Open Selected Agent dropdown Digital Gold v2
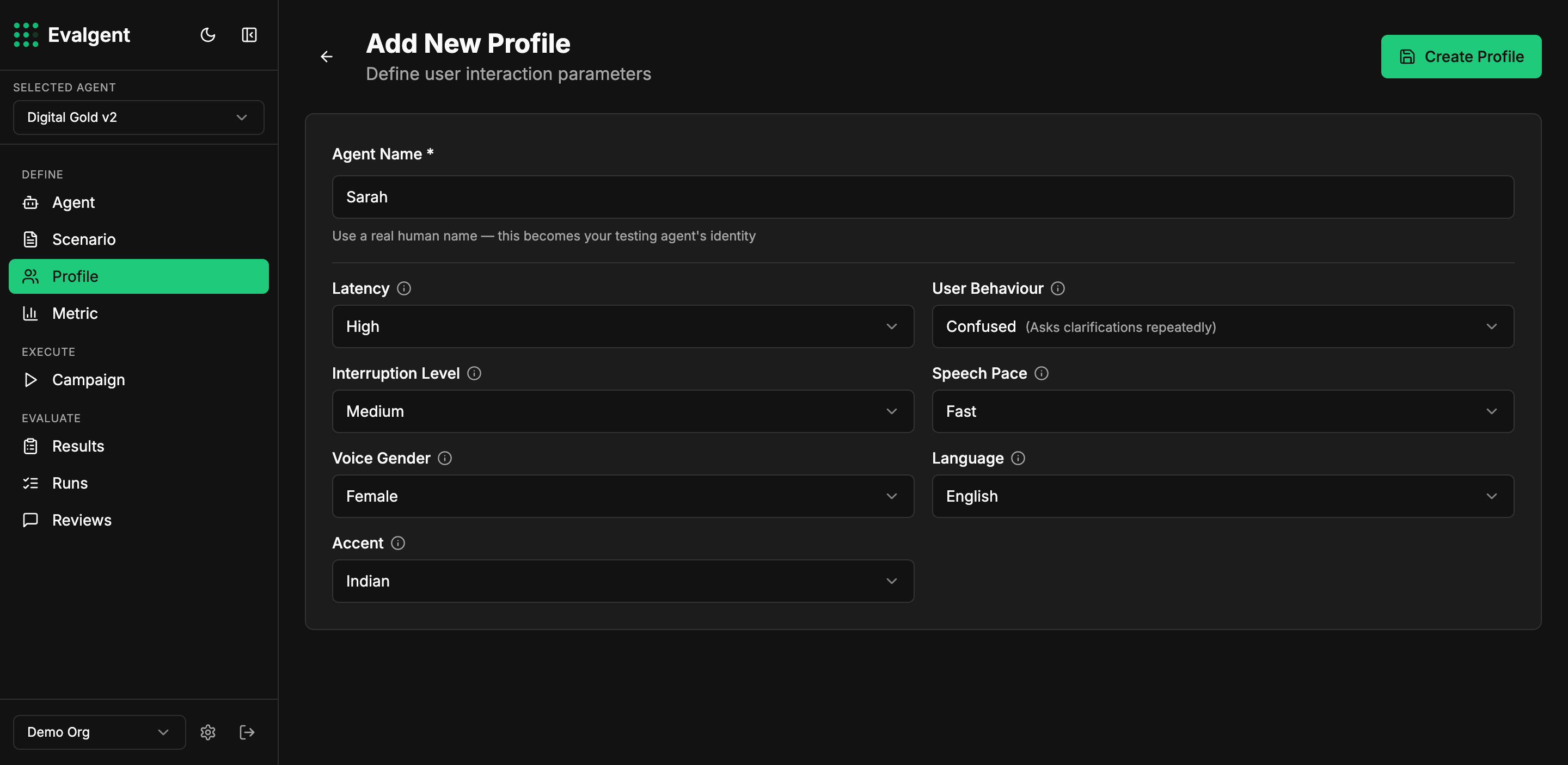 (138, 118)
